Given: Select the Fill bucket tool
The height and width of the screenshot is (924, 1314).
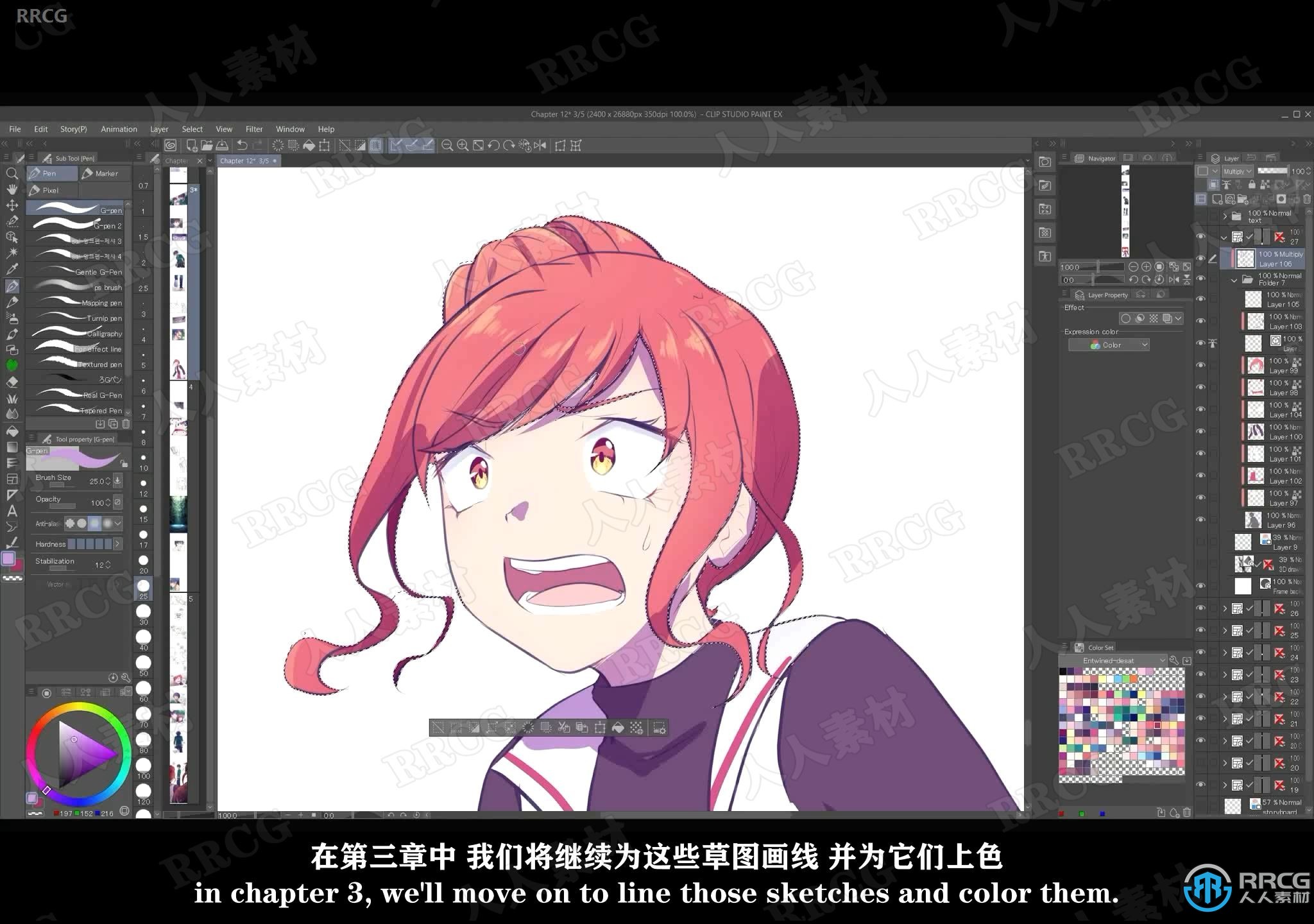Looking at the screenshot, I should point(12,431).
